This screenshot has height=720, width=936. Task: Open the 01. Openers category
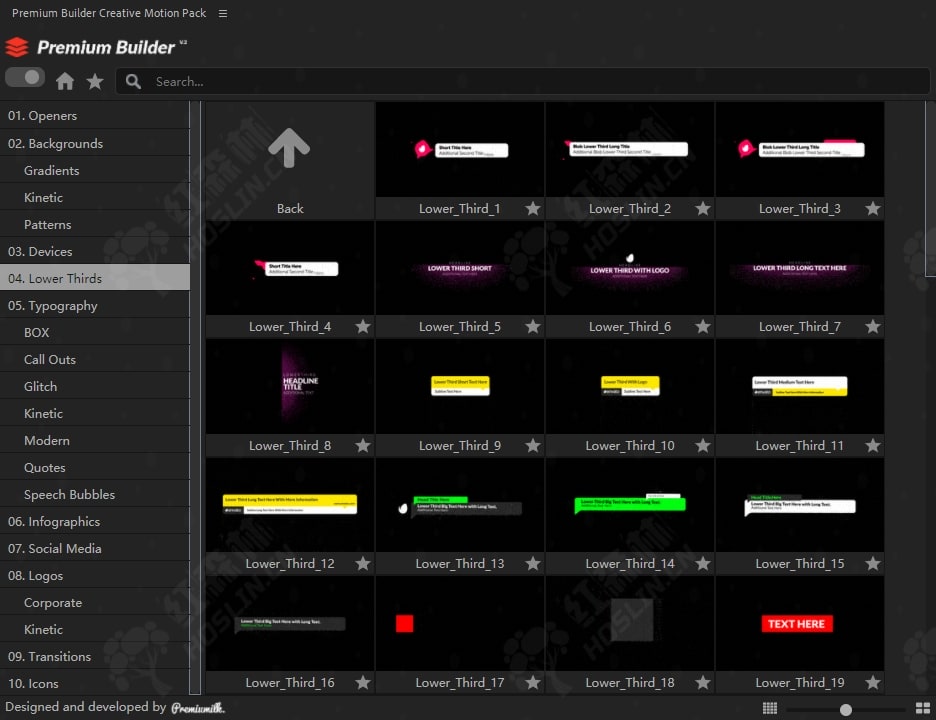95,116
